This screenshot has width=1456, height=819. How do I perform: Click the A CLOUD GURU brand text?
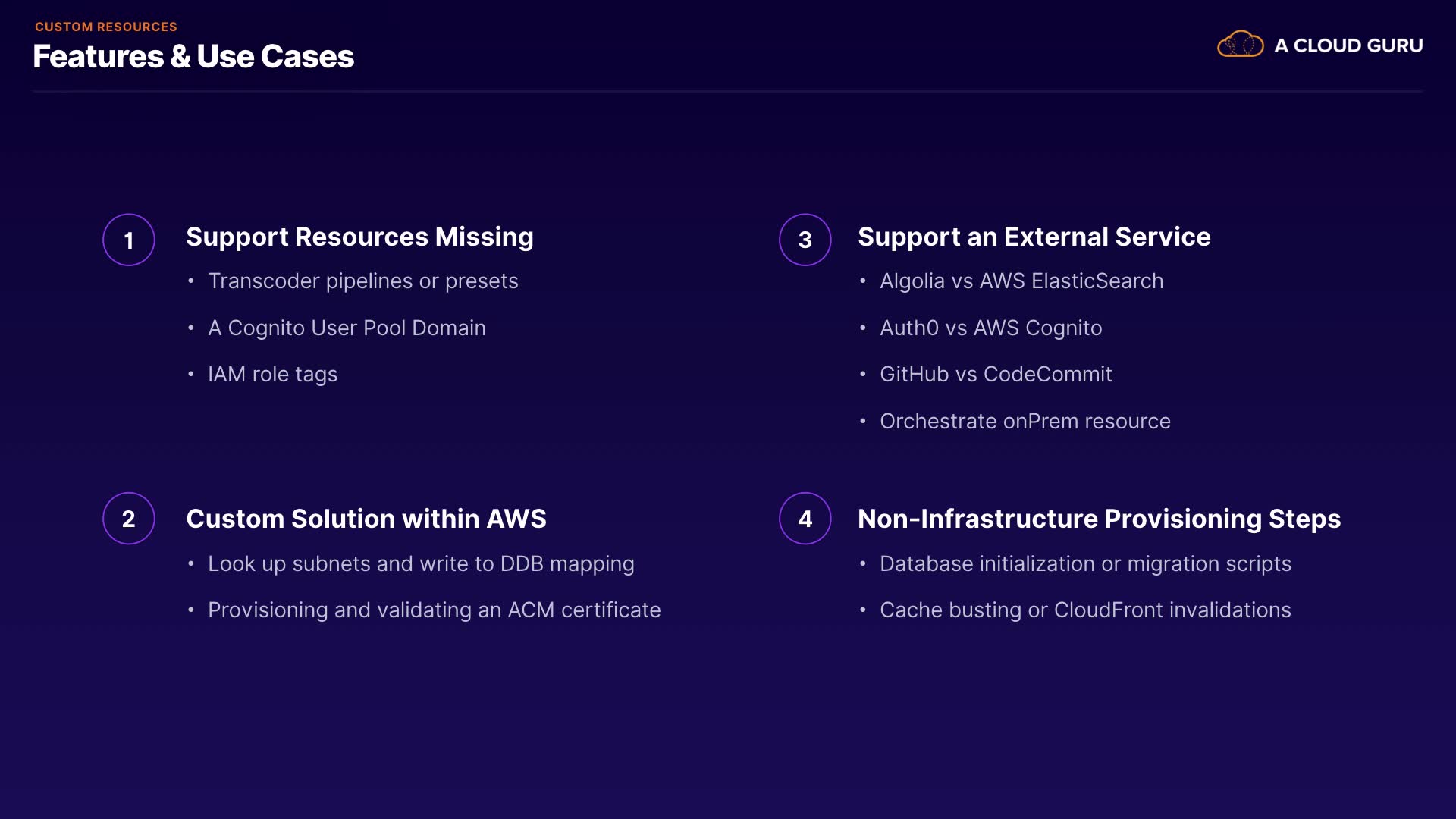1348,45
